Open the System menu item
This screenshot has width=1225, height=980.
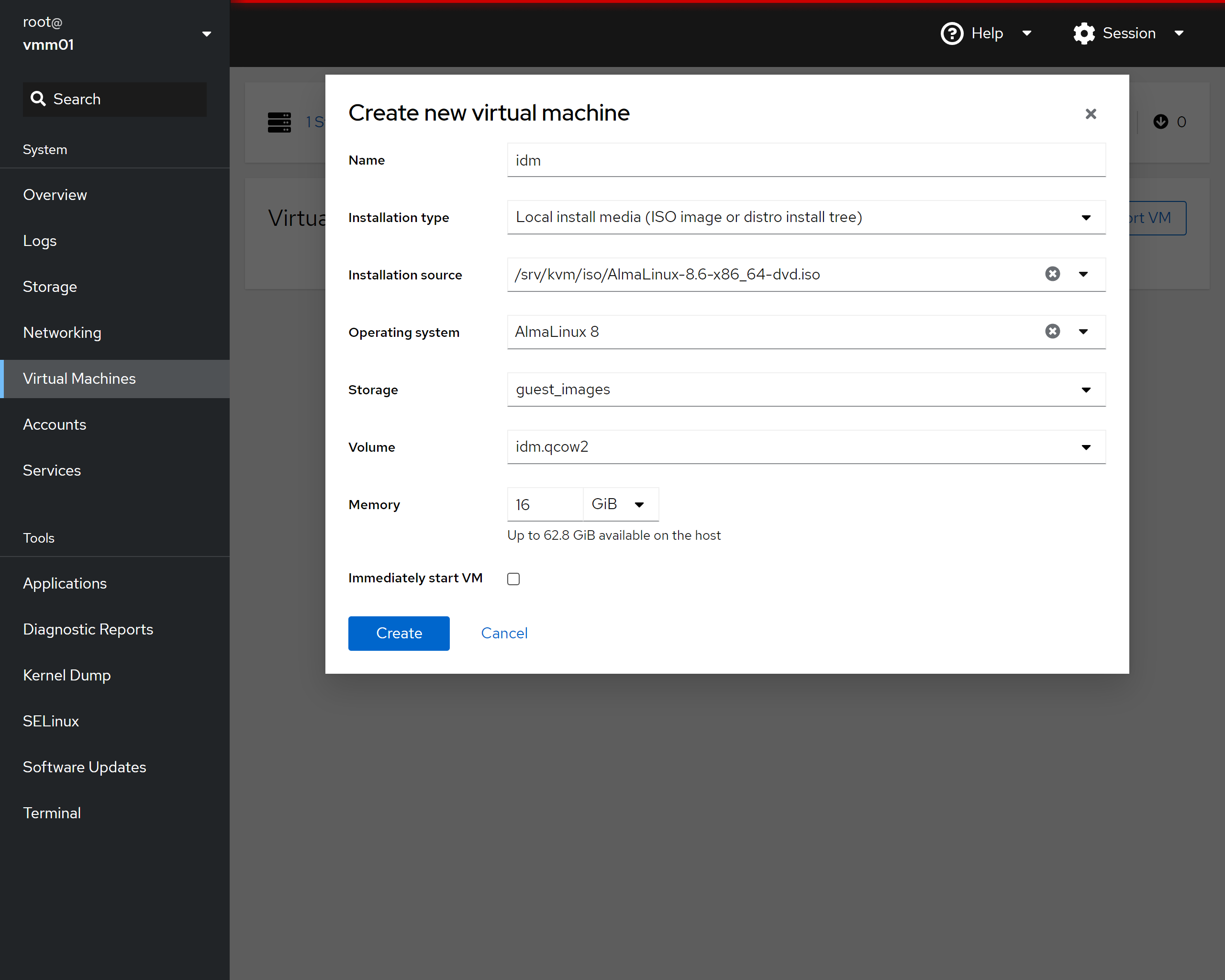(45, 149)
